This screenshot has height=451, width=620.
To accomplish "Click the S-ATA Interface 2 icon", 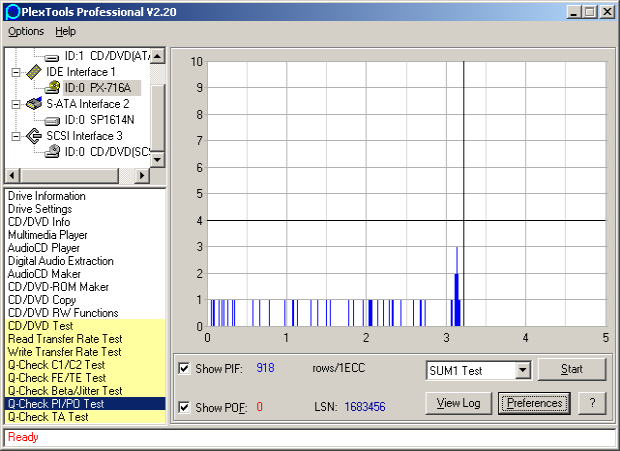I will [34, 104].
